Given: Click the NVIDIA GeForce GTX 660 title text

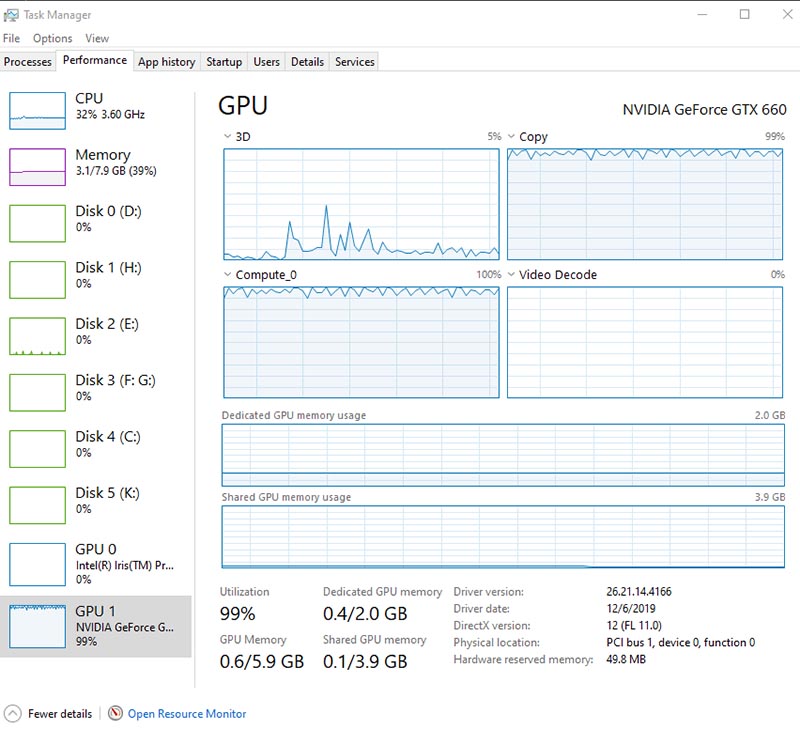Looking at the screenshot, I should (704, 110).
